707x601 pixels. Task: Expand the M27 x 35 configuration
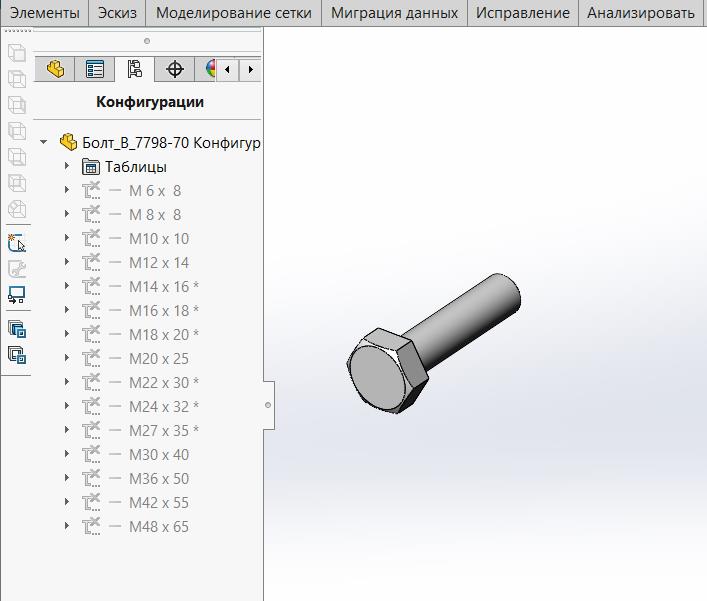(x=67, y=430)
